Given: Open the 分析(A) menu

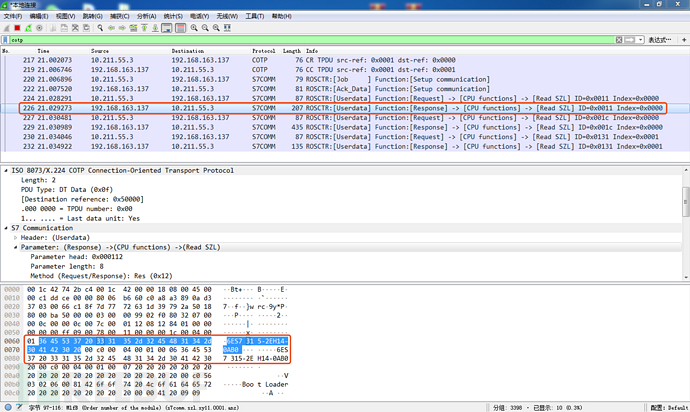Looking at the screenshot, I should click(x=146, y=17).
